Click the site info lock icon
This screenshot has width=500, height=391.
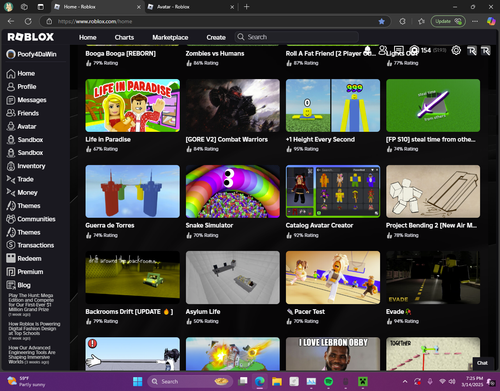coord(49,21)
